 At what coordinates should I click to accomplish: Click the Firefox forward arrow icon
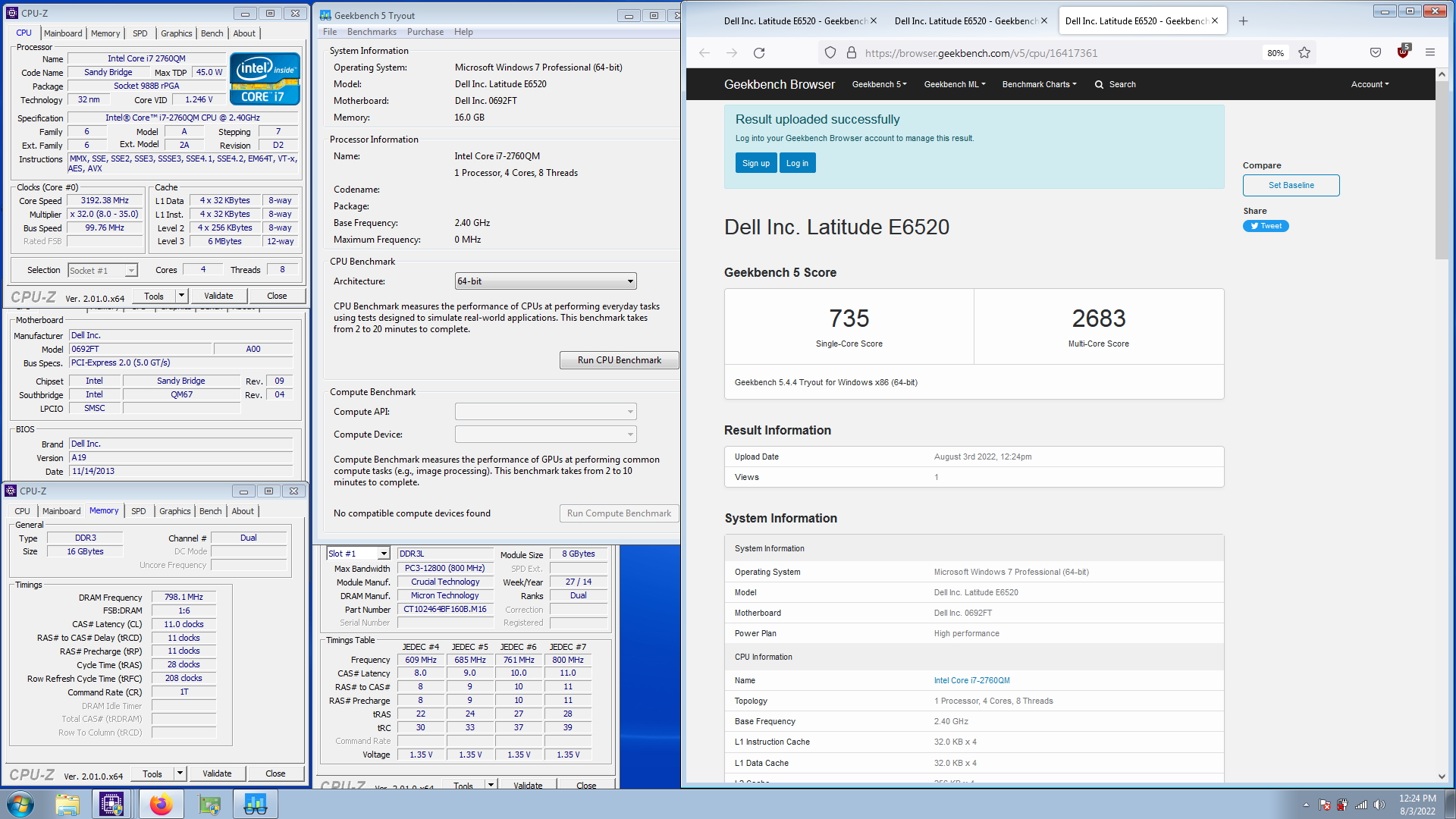[731, 52]
